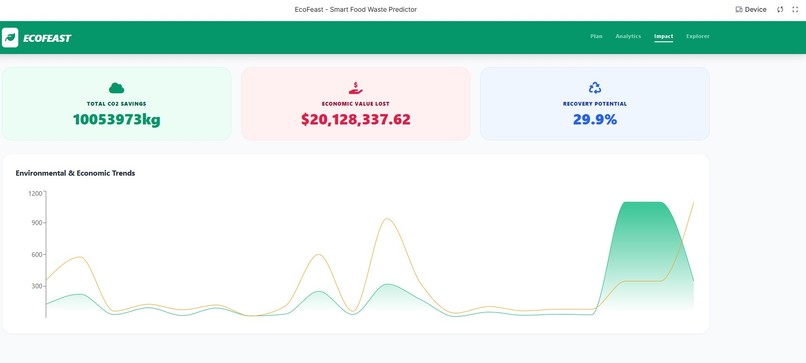Image resolution: width=806 pixels, height=363 pixels.
Task: Select the Impact tab
Action: tap(664, 37)
